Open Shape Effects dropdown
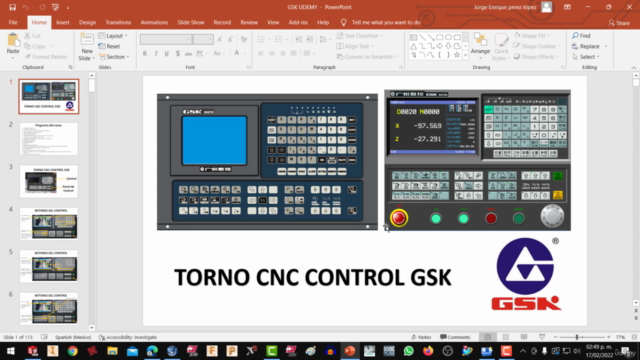This screenshot has width=640, height=360. pos(536,57)
